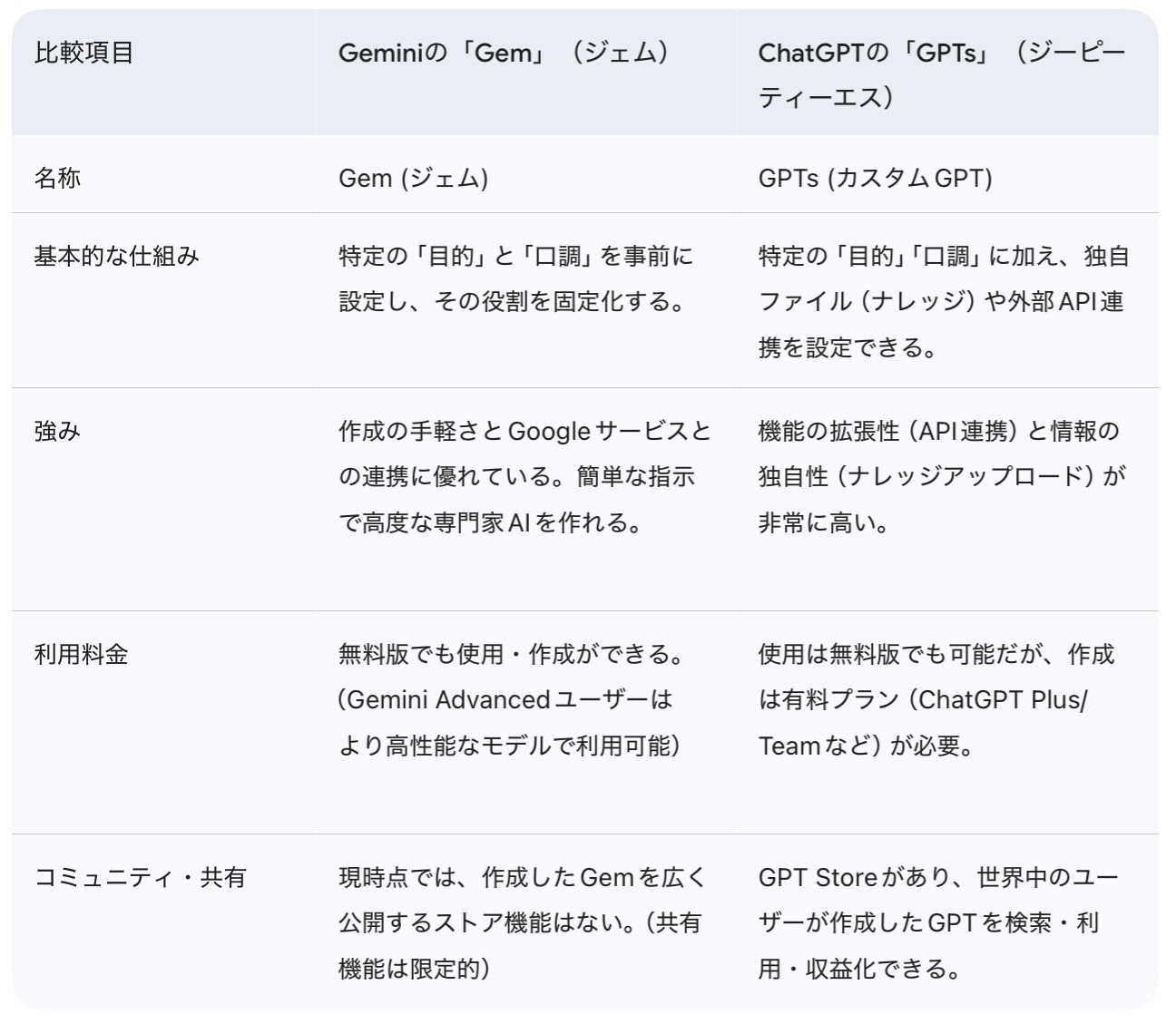Click the cell mentioning Google サービス連携
Screen dimensions: 1176x1024
pyautogui.click(x=524, y=475)
